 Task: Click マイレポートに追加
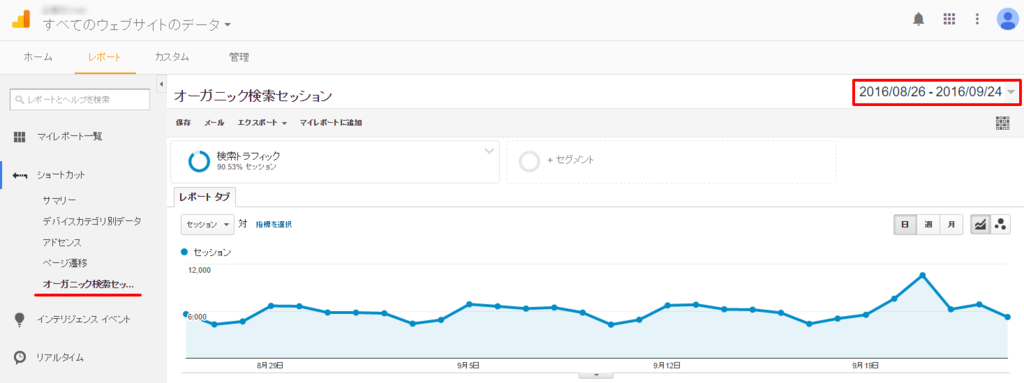click(330, 122)
